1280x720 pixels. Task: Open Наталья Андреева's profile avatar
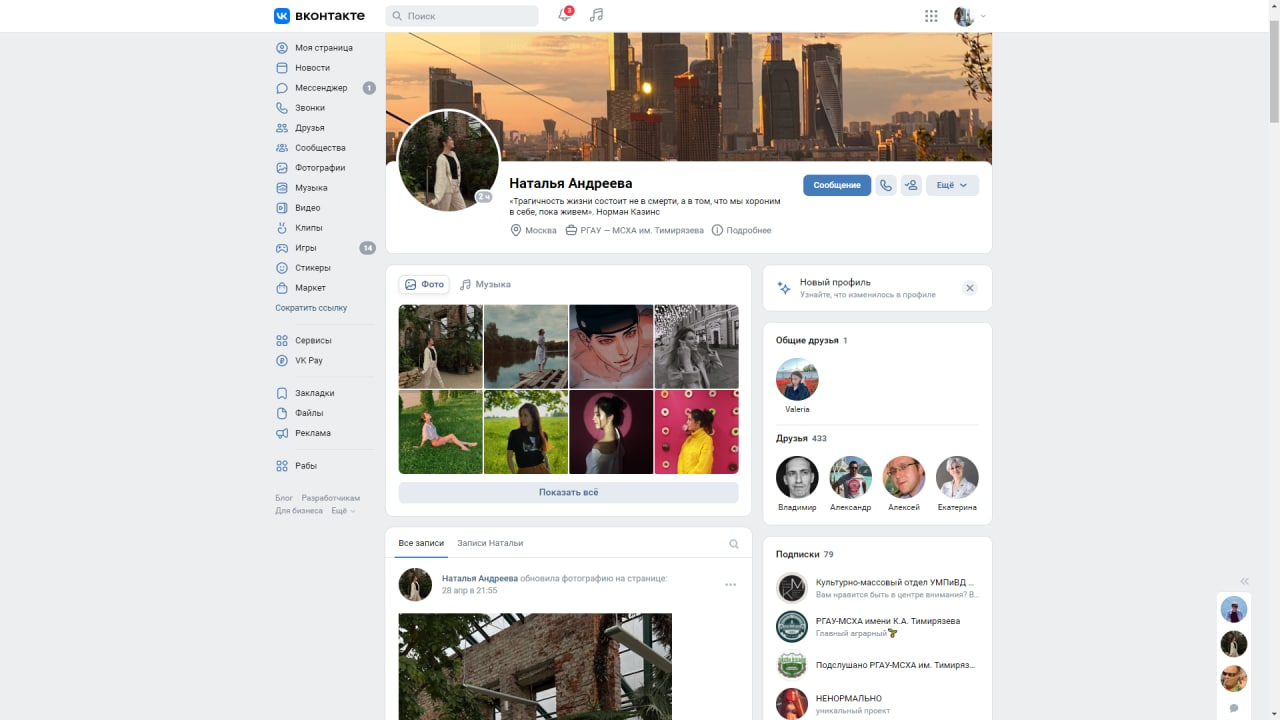click(448, 161)
